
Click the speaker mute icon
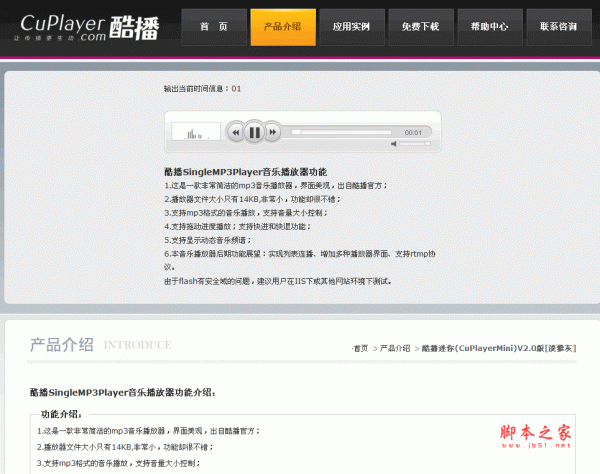(393, 144)
